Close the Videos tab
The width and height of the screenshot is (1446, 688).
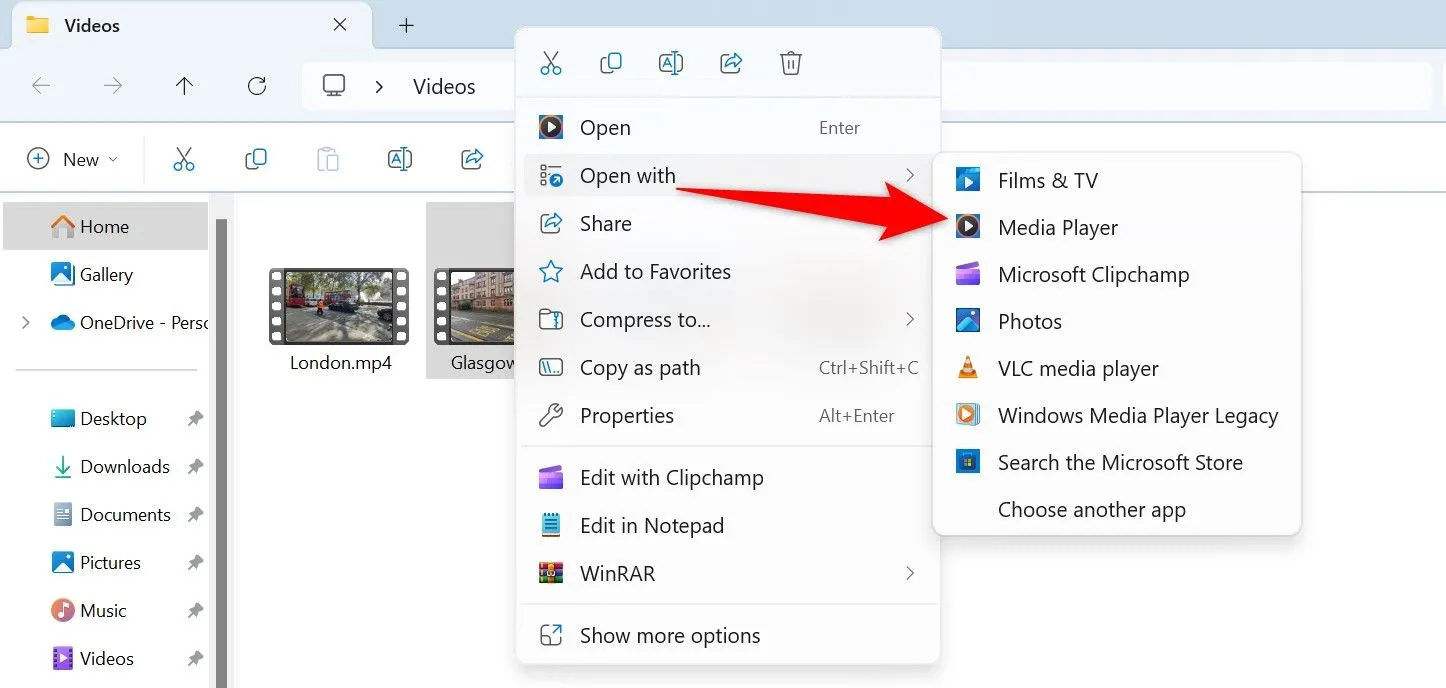(340, 25)
